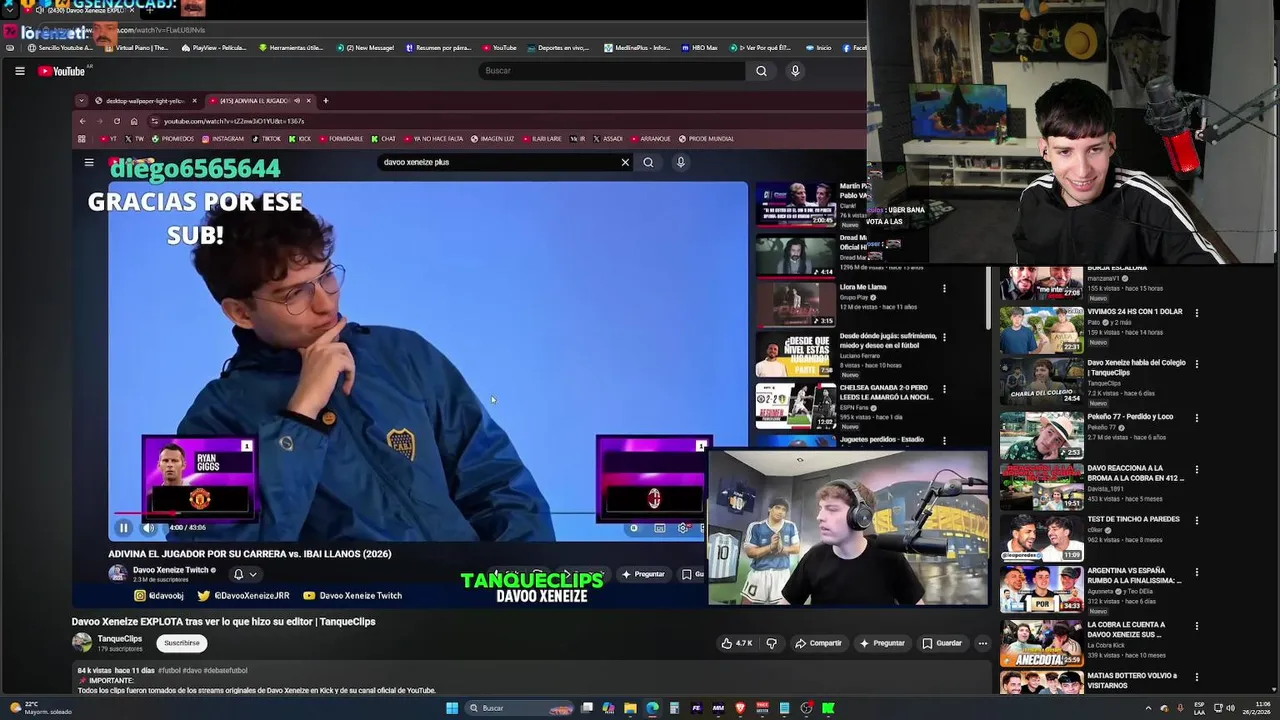Screen dimensions: 1280x720
Task: Click the inner video's Preguntar button
Action: point(643,574)
